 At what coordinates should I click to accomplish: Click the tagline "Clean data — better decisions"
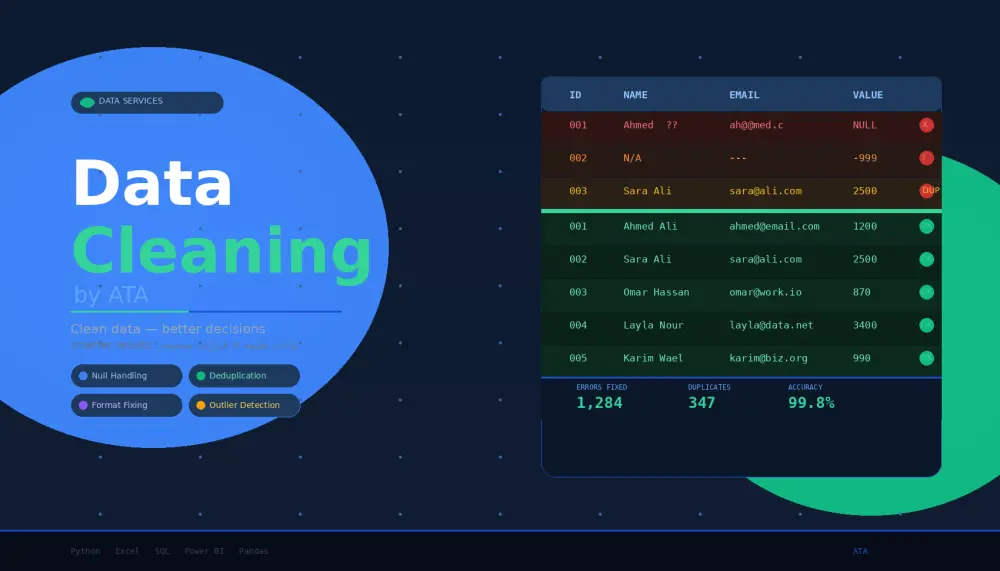pos(168,329)
